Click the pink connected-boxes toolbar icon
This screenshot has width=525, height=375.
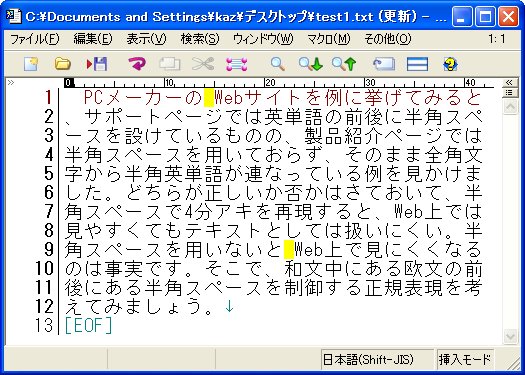coord(237,64)
